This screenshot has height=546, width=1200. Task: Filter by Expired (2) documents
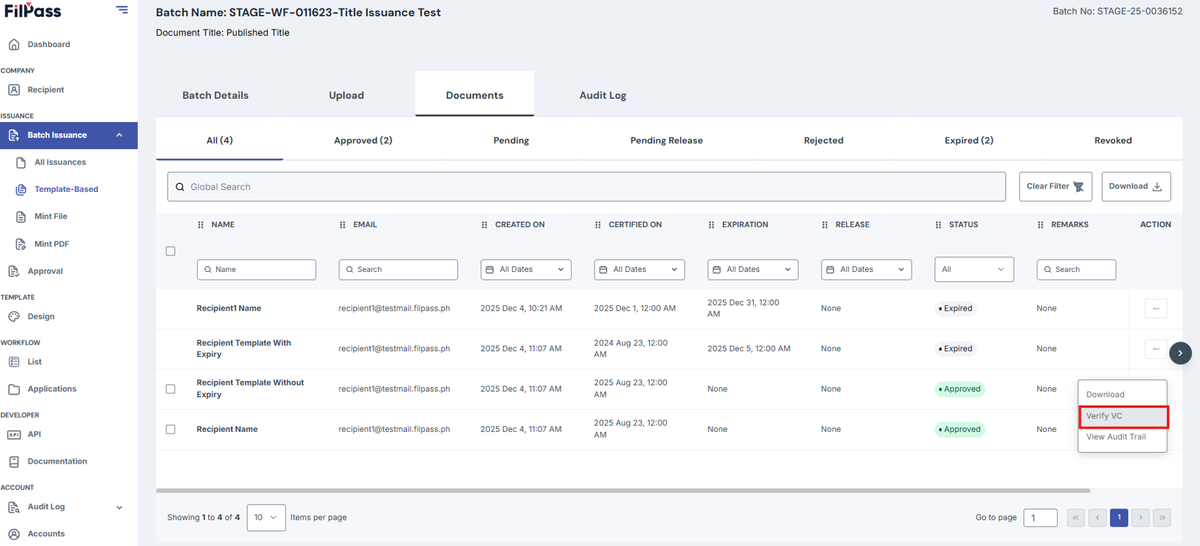(969, 140)
